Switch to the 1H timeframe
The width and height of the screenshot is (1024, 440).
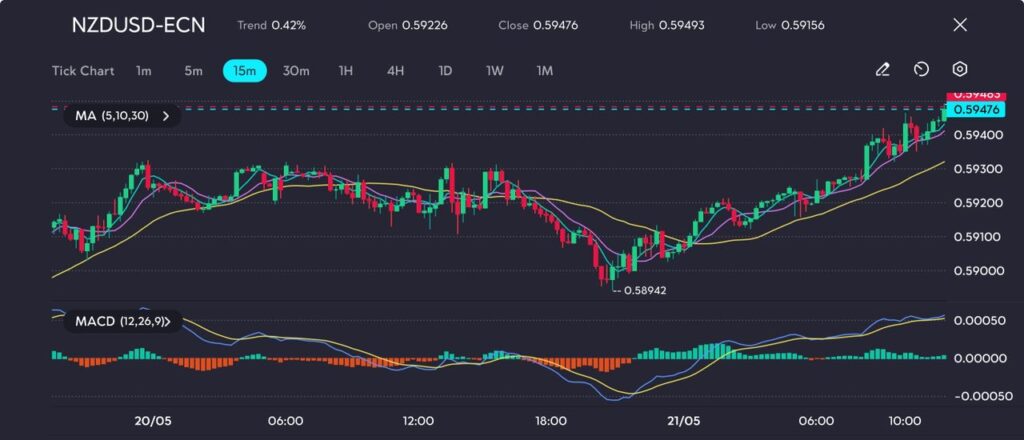pos(346,71)
